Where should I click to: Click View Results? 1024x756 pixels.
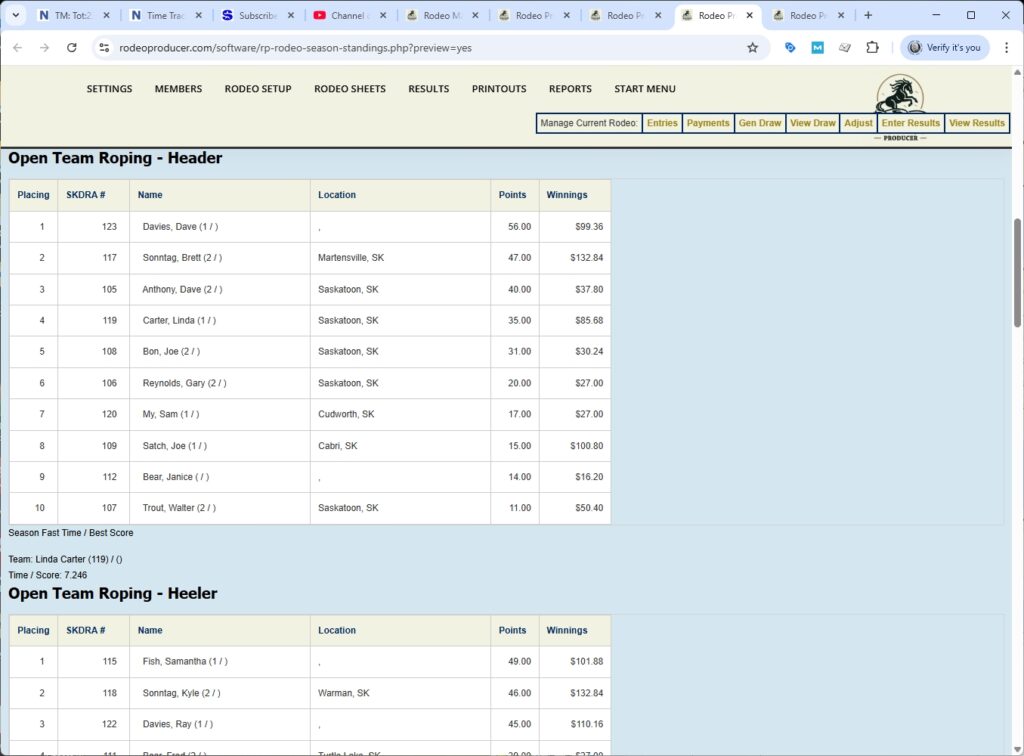click(977, 122)
